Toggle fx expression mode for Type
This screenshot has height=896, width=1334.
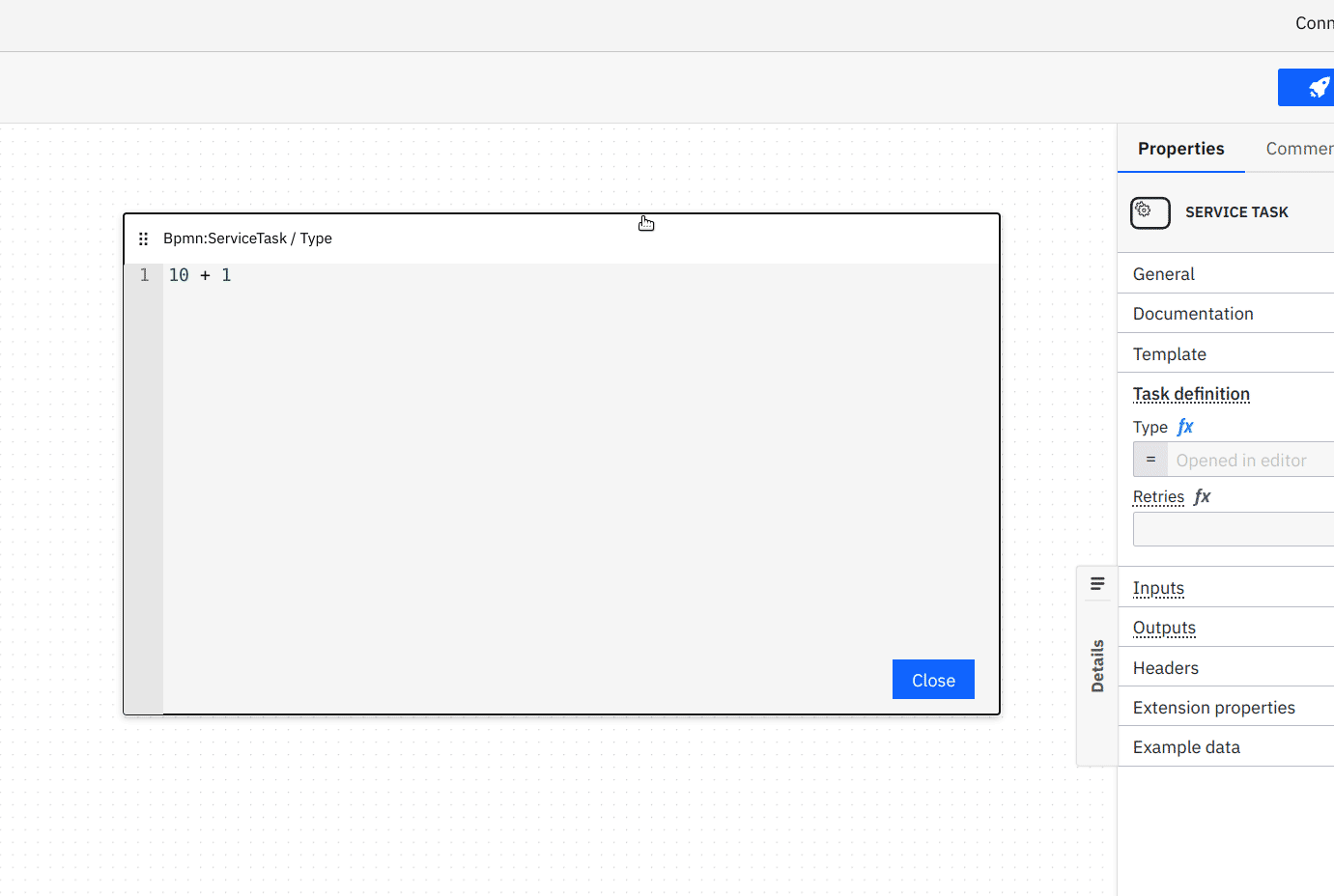pyautogui.click(x=1184, y=426)
